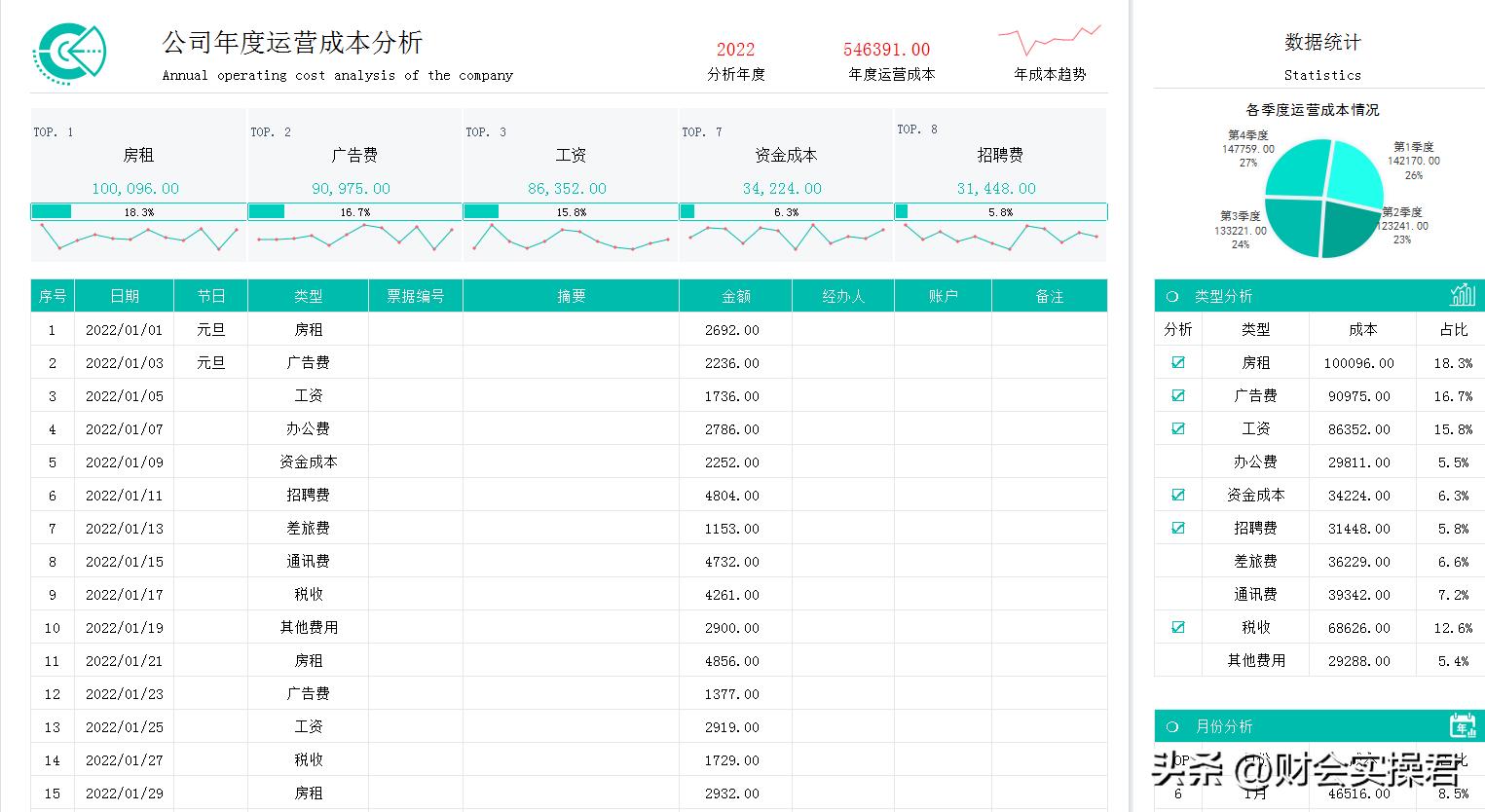Click the sparkline under TOP.1 房租 card
Screen dimensions: 1485x812
[137, 237]
